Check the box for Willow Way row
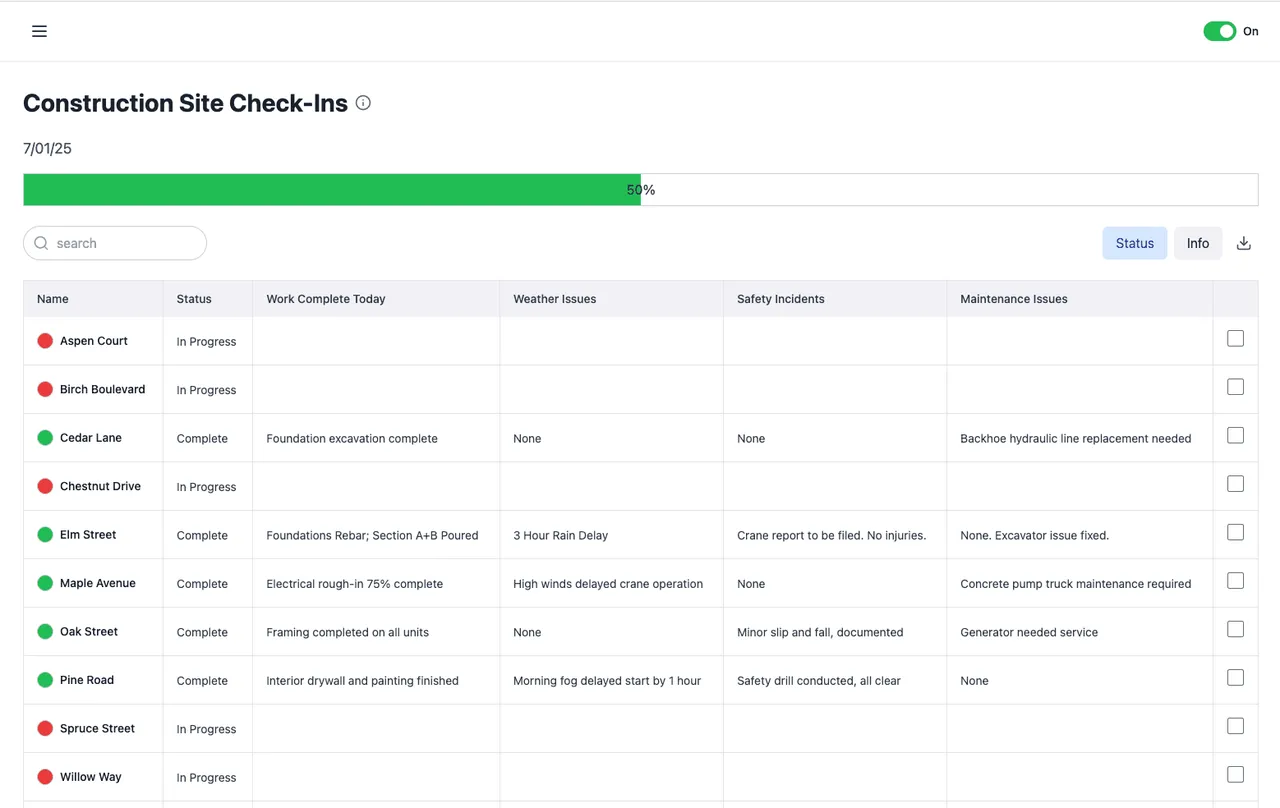The width and height of the screenshot is (1280, 808). [1236, 775]
